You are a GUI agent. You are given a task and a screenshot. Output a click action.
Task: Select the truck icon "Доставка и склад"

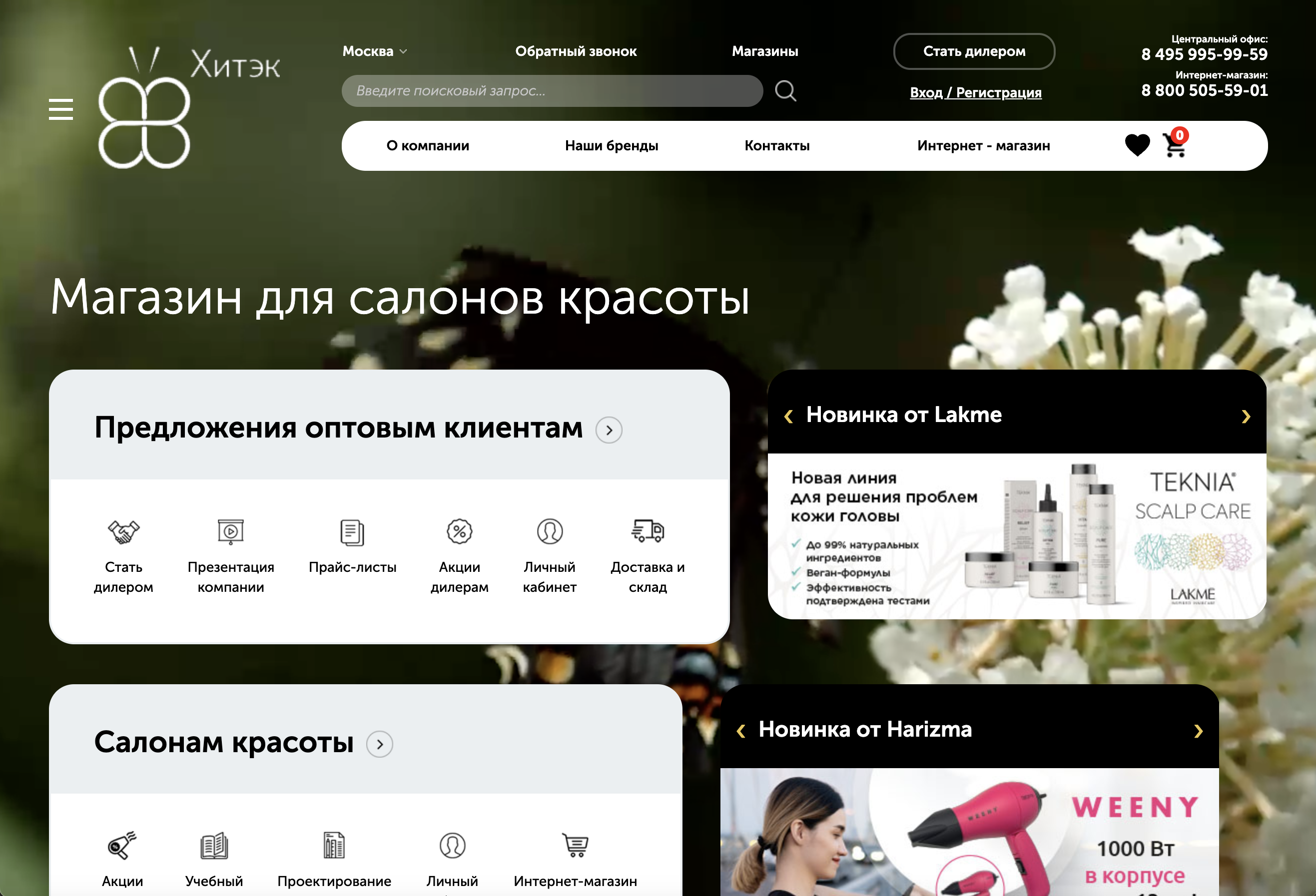[647, 532]
